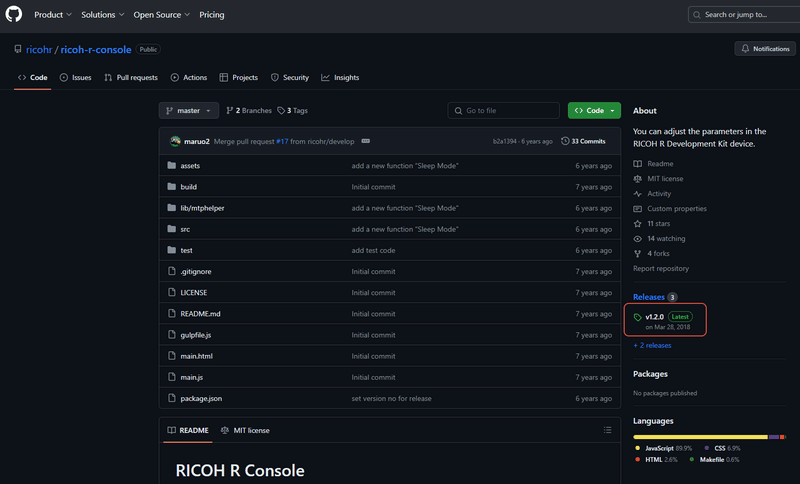Open the Releases heading link

(x=649, y=297)
